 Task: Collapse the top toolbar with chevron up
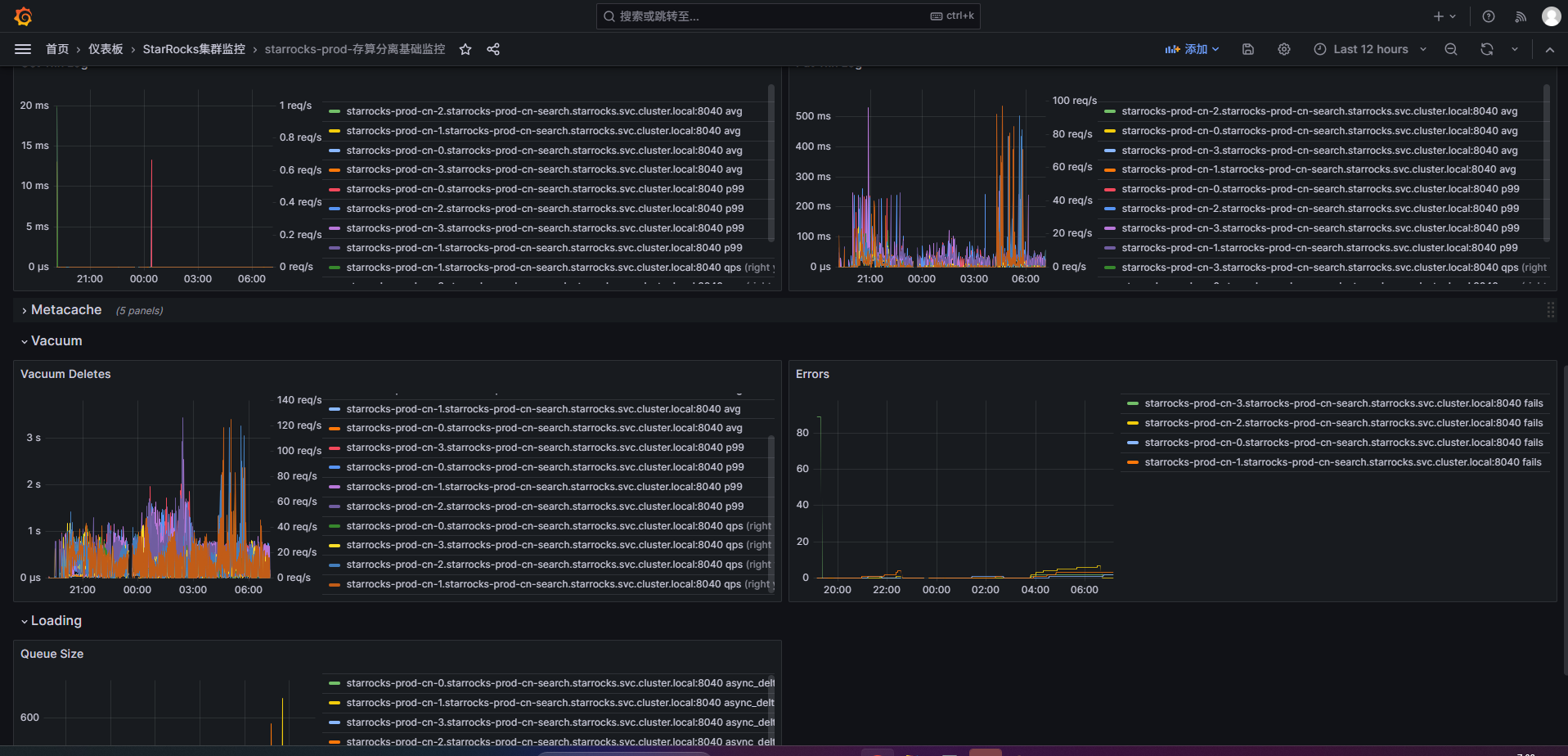point(1550,49)
